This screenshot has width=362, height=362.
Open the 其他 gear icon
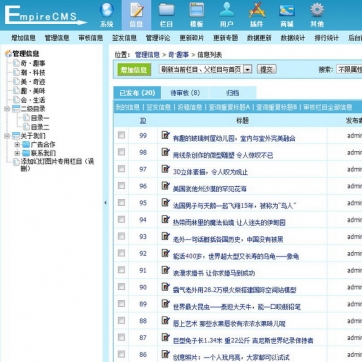click(317, 10)
